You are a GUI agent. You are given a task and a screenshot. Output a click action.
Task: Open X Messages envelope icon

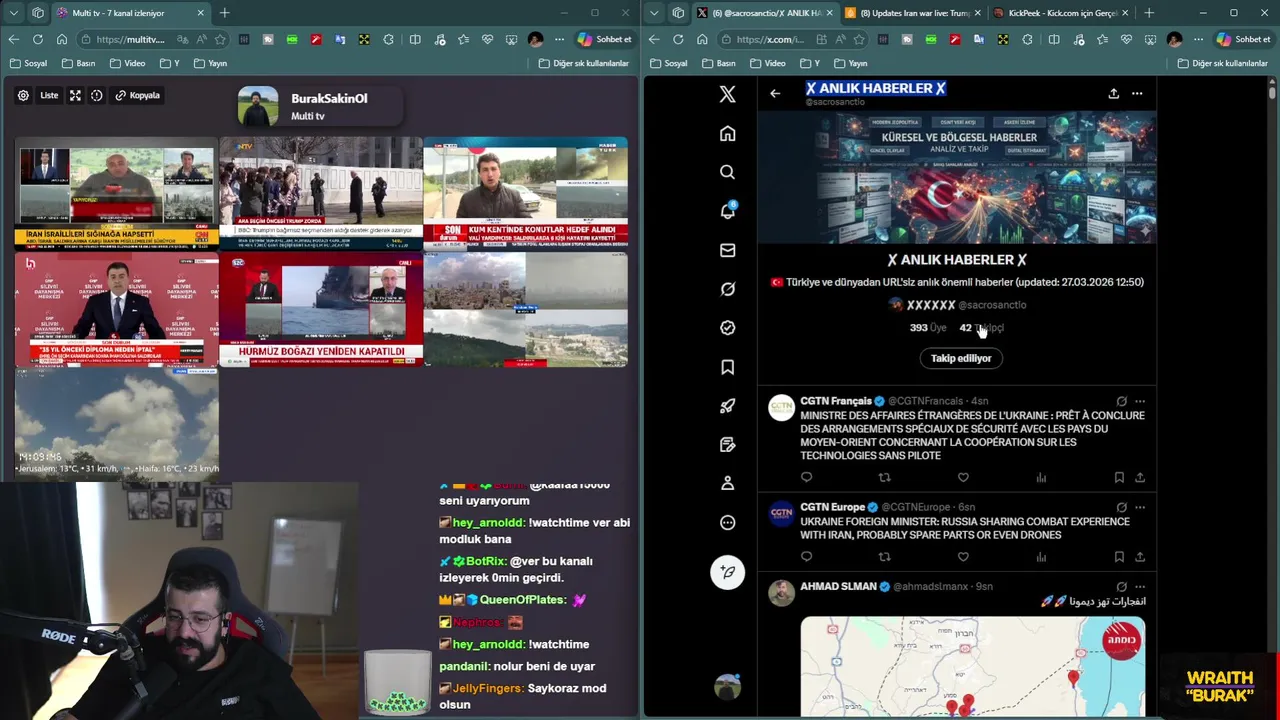(727, 250)
